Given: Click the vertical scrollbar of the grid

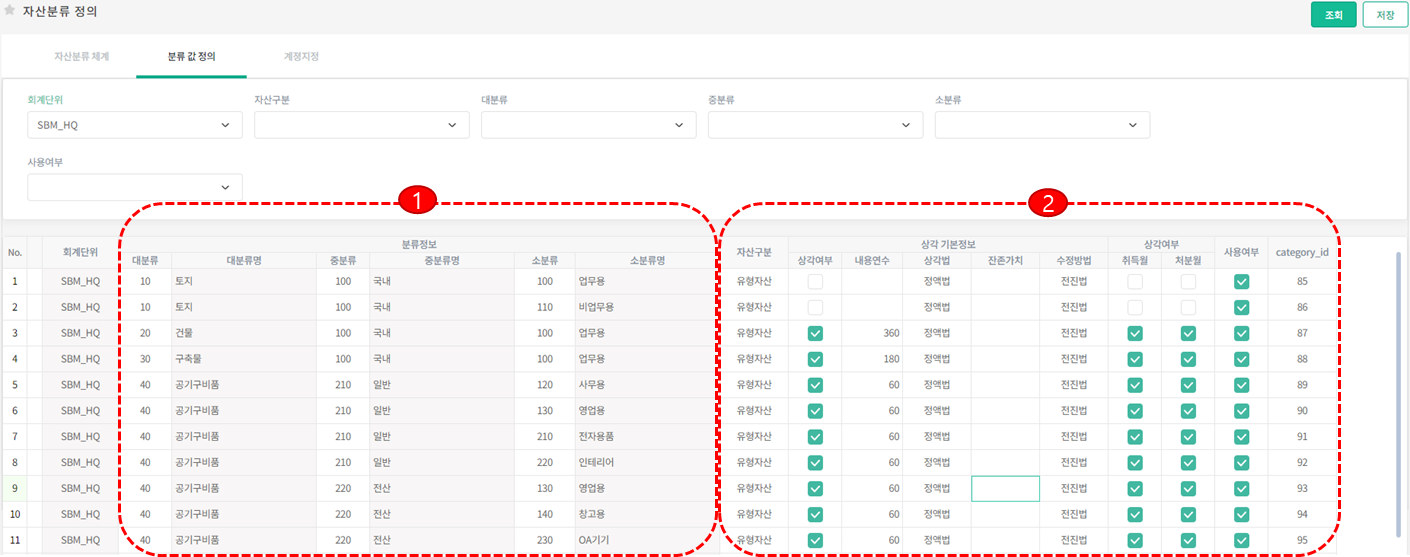Looking at the screenshot, I should point(1397,390).
